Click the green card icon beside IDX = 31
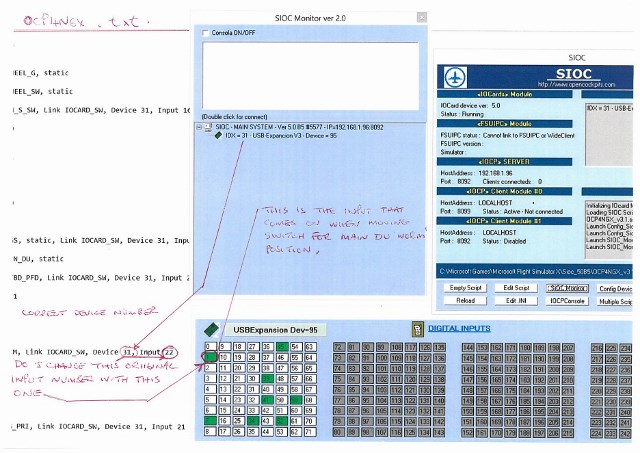This screenshot has width=640, height=453. click(218, 135)
